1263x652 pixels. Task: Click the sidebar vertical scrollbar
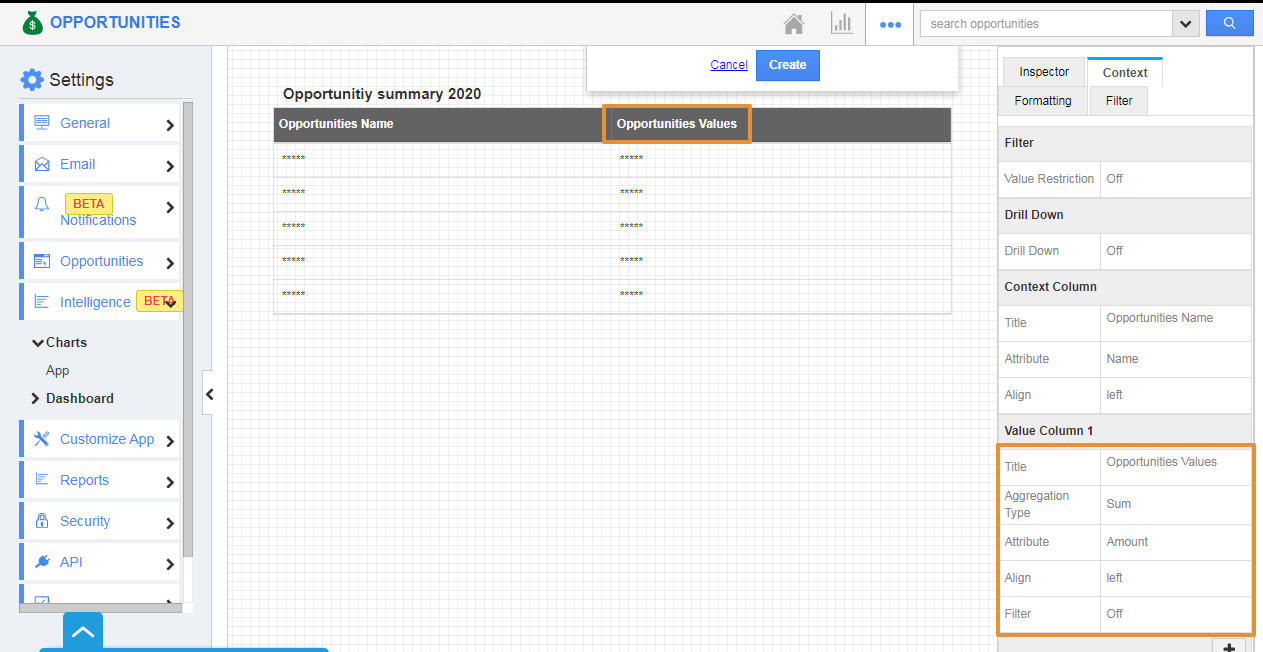click(188, 328)
